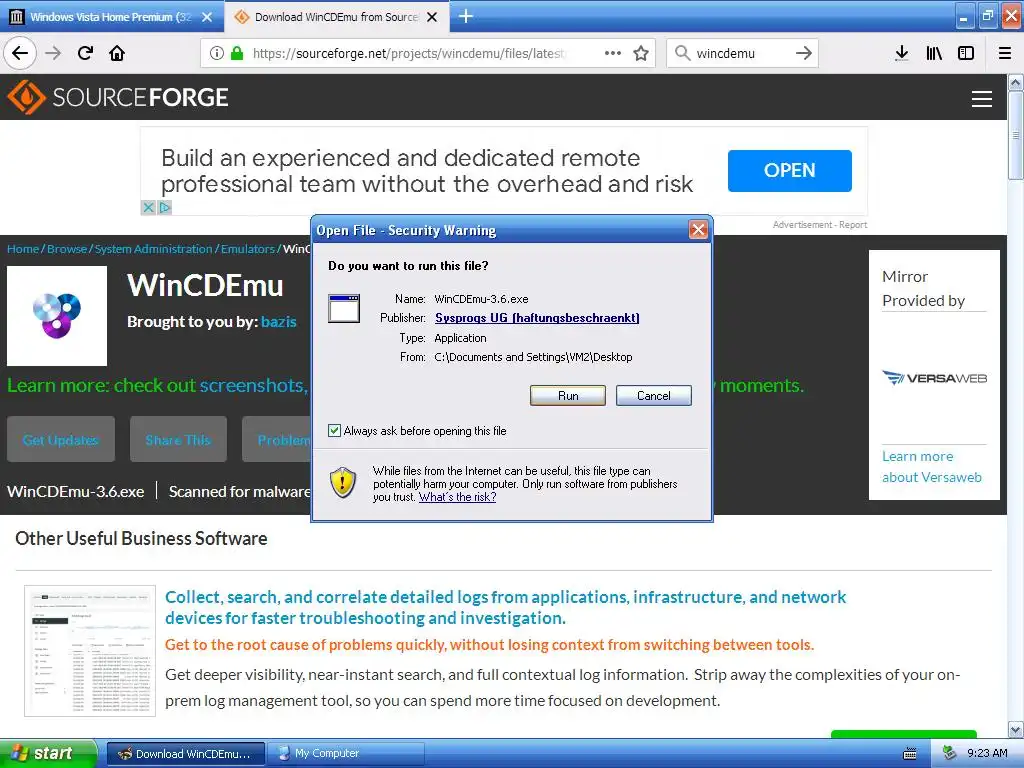The image size is (1024, 768).
Task: Open the Library bookshelf icon
Action: 934,53
